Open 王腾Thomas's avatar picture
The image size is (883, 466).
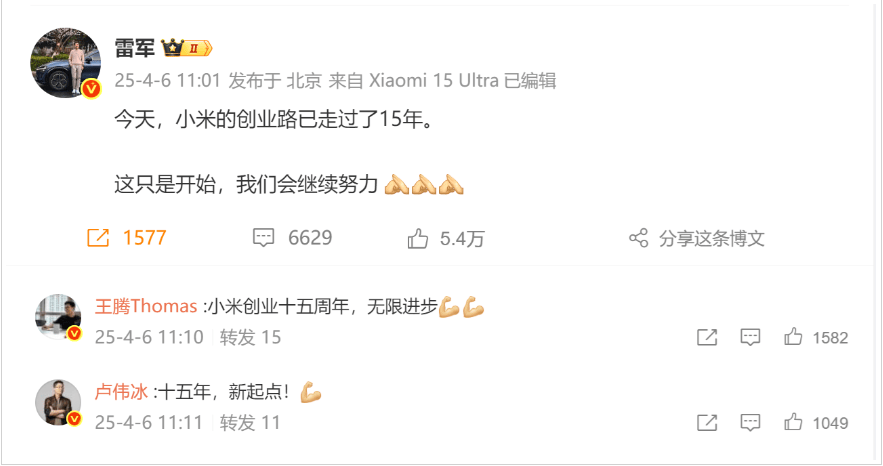coord(58,317)
